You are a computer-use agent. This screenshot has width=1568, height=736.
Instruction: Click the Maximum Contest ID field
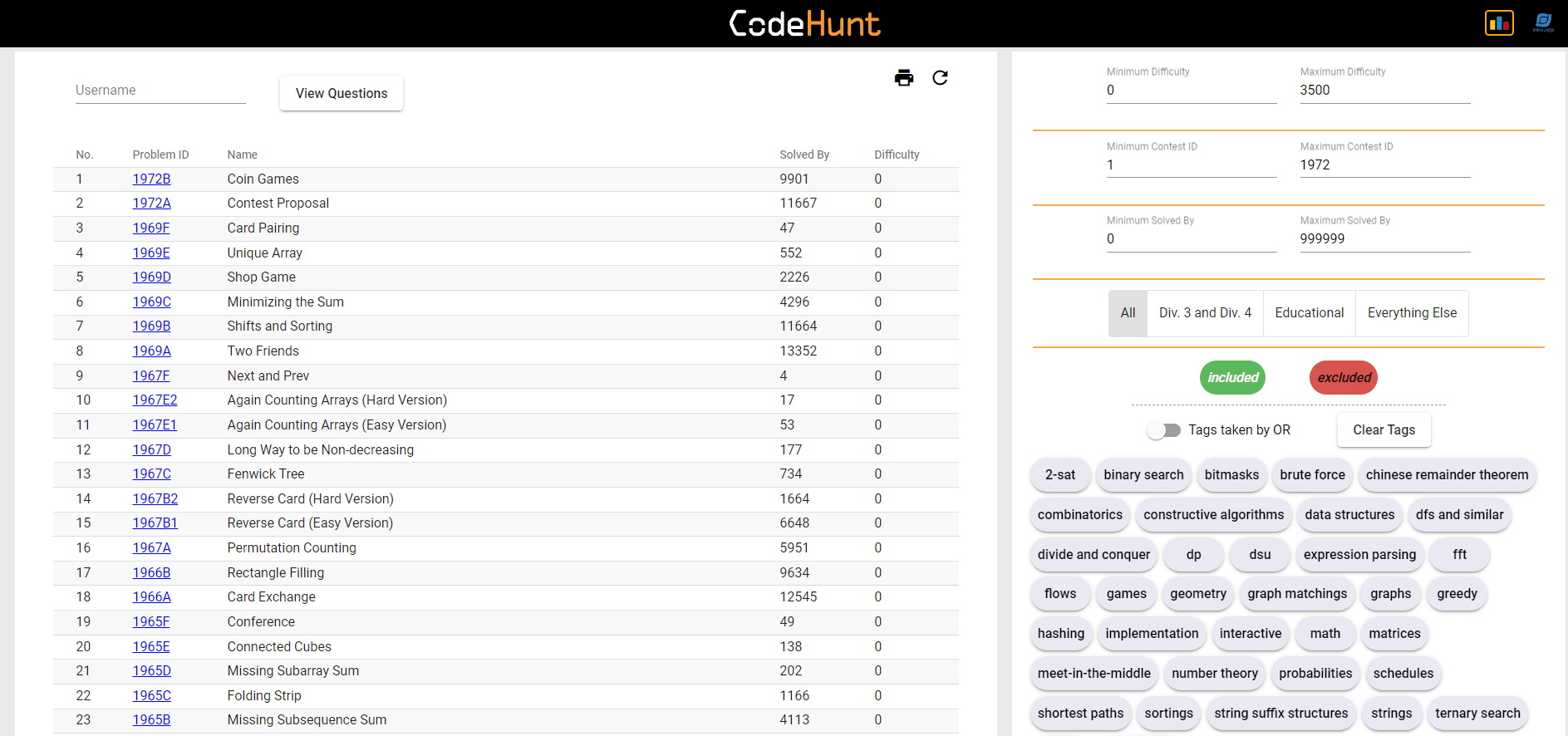point(1385,165)
